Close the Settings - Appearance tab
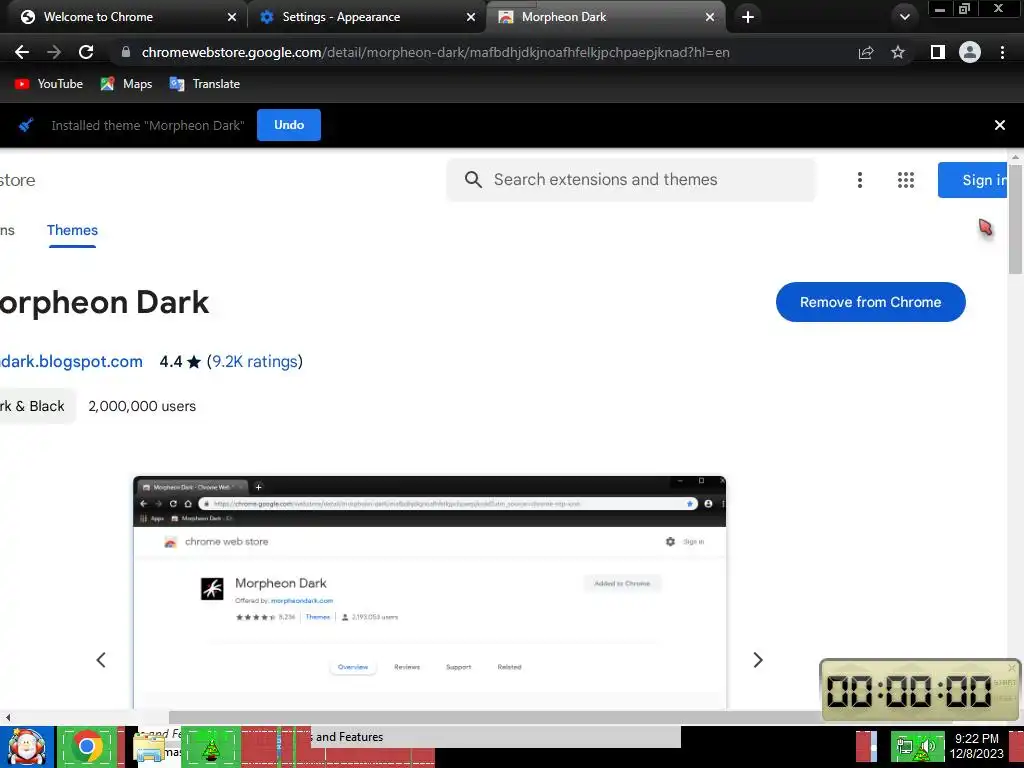Image resolution: width=1024 pixels, height=768 pixels. [x=471, y=17]
